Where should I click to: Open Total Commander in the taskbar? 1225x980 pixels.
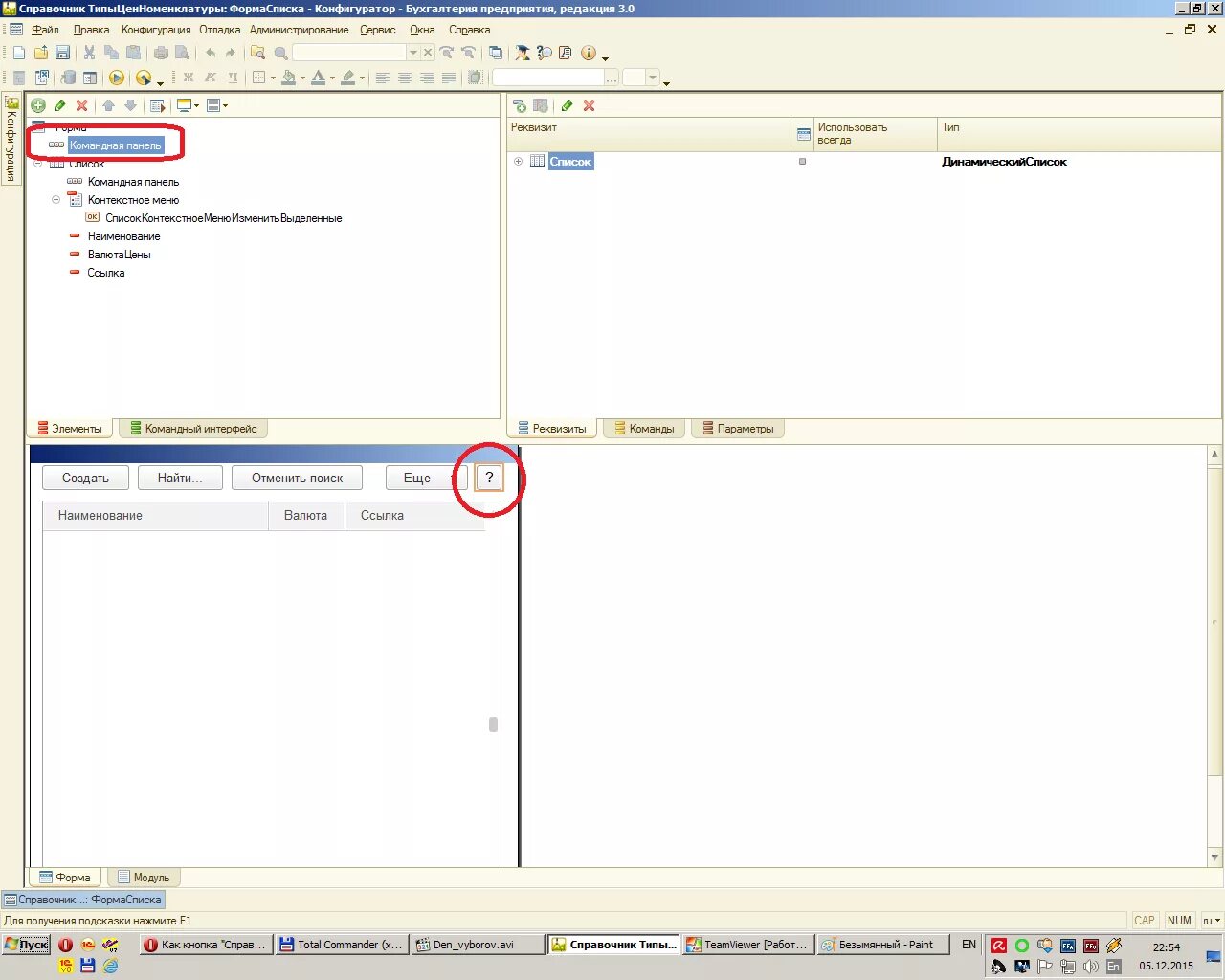point(342,945)
